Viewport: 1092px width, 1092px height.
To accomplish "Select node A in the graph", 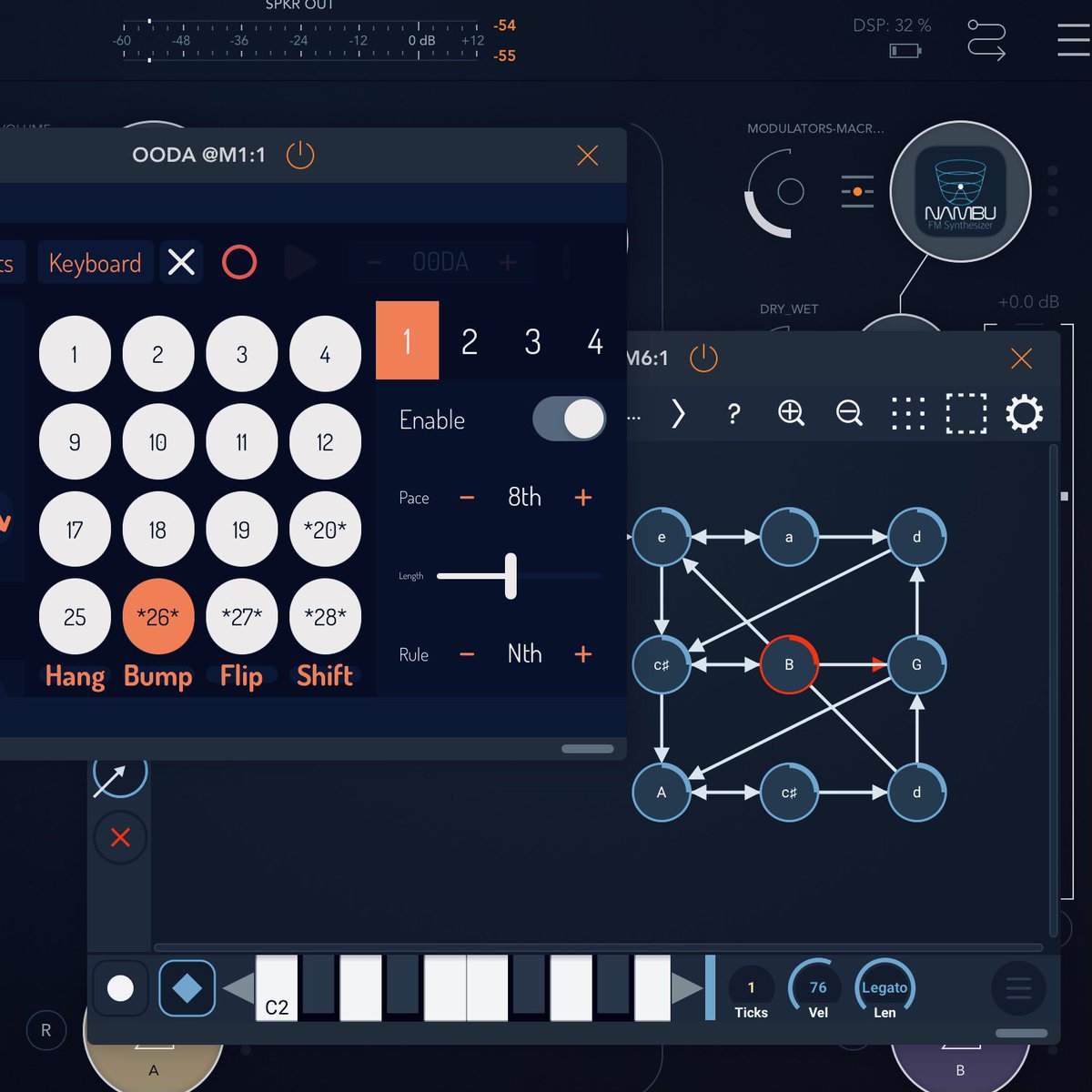I will 662,792.
